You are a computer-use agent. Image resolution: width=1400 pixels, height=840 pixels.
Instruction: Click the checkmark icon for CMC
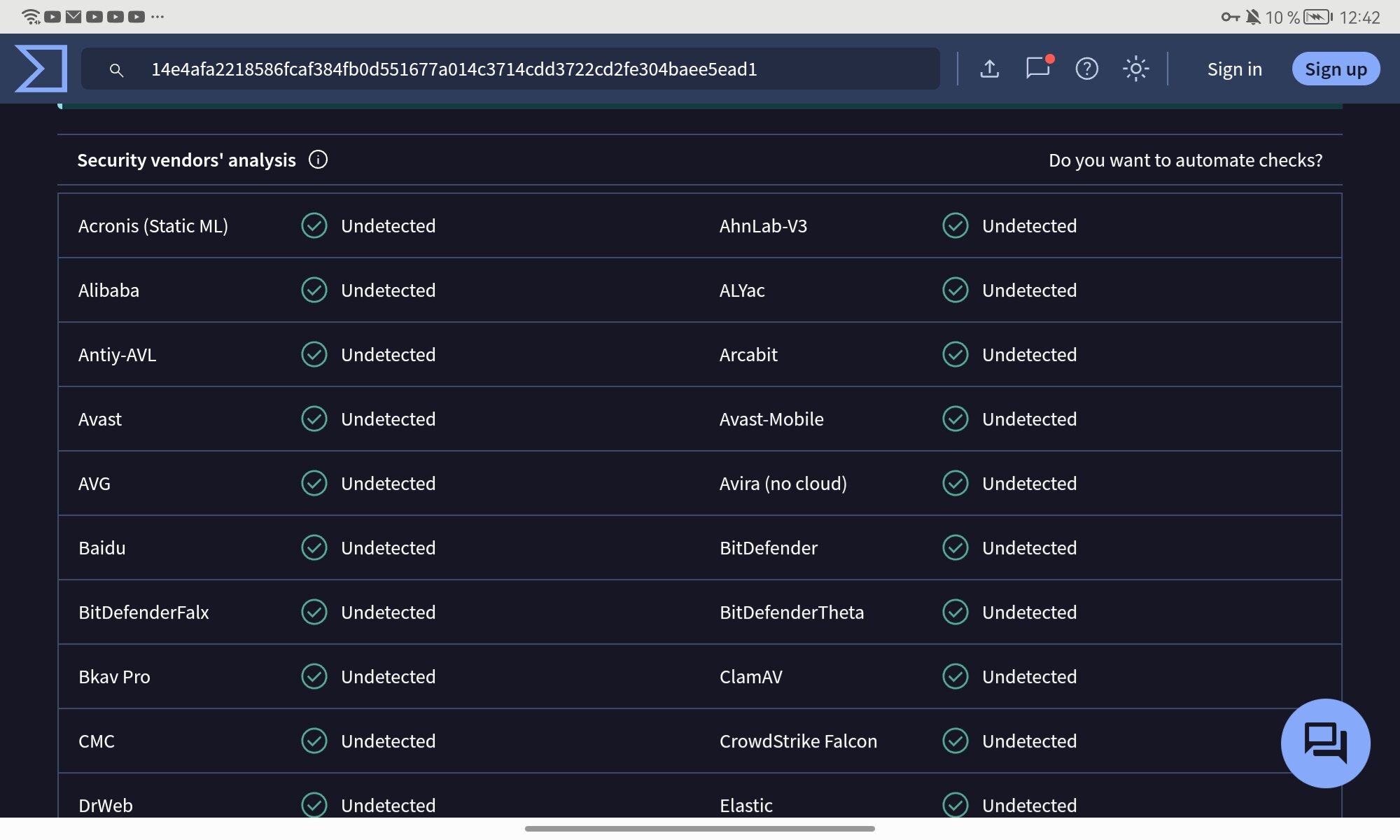314,741
